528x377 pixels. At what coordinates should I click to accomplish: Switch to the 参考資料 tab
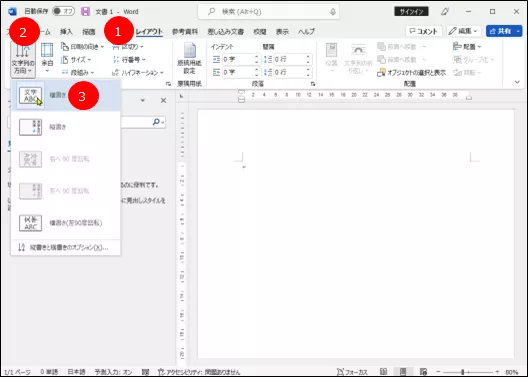[185, 32]
